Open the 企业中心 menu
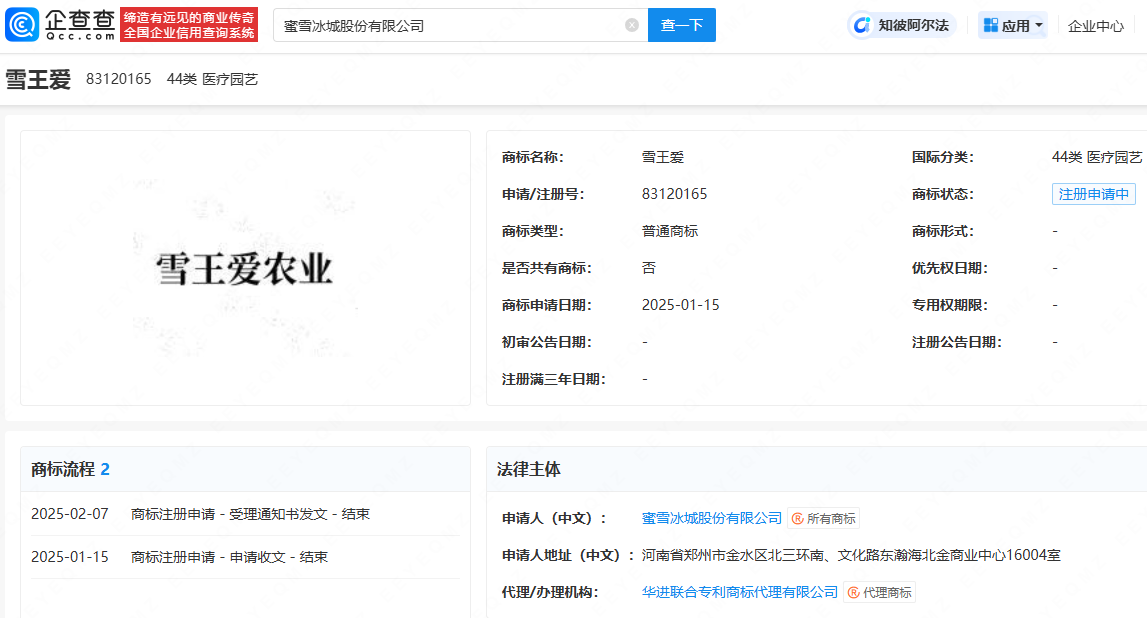The height and width of the screenshot is (618, 1147). coord(1095,26)
